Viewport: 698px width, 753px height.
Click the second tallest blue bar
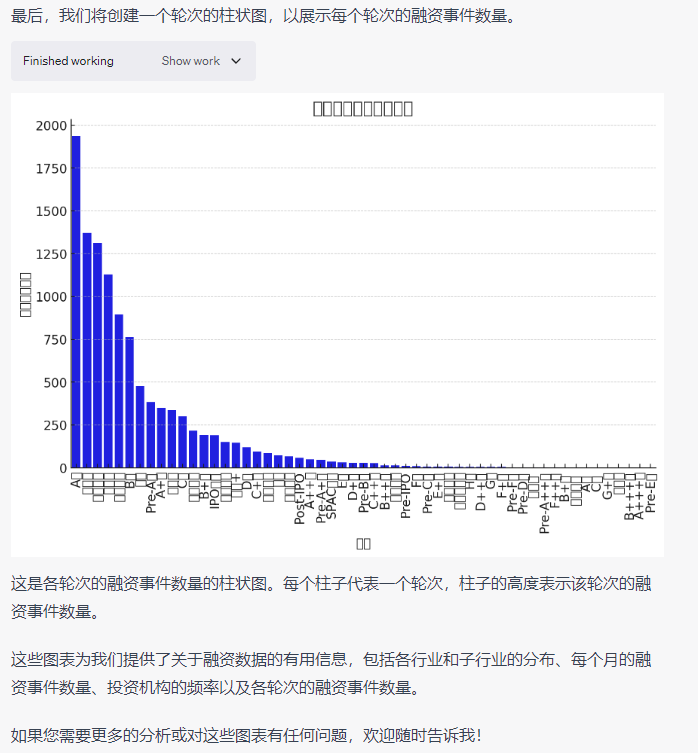87,350
